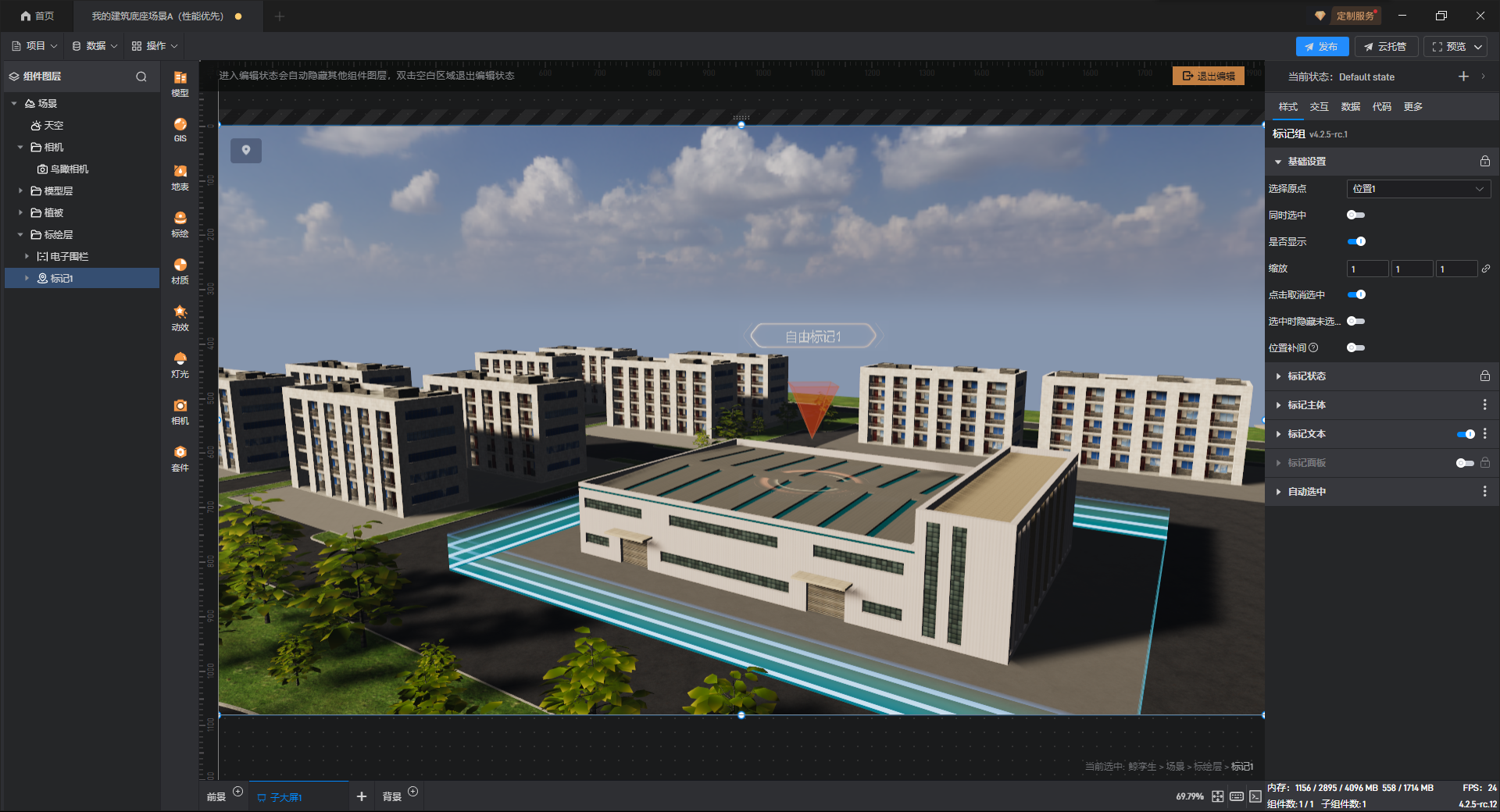Viewport: 1500px width, 812px height.
Task: Open the more options menu for 自动选中
Action: coord(1484,491)
